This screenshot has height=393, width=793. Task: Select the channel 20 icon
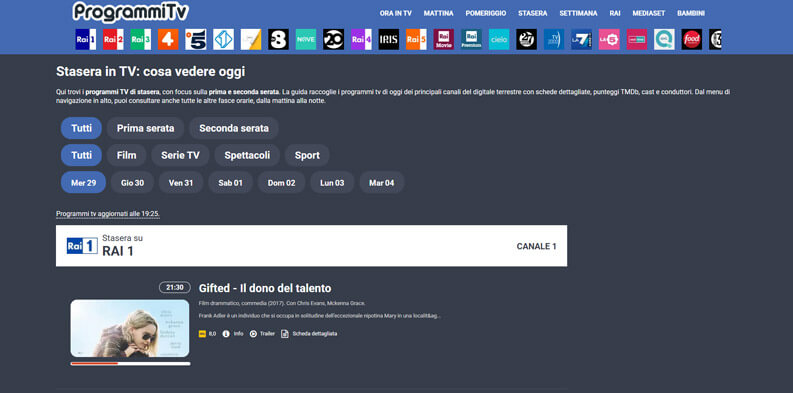coord(334,39)
